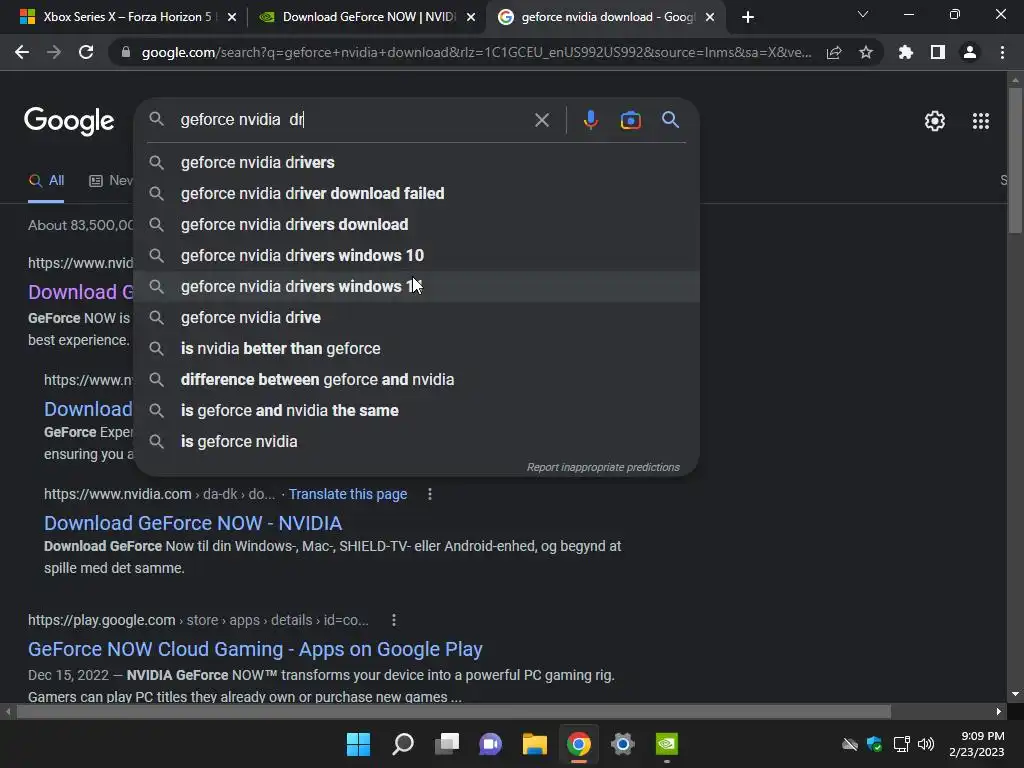This screenshot has height=768, width=1024.
Task: Open the Chrome extensions puzzle icon
Action: (x=905, y=52)
